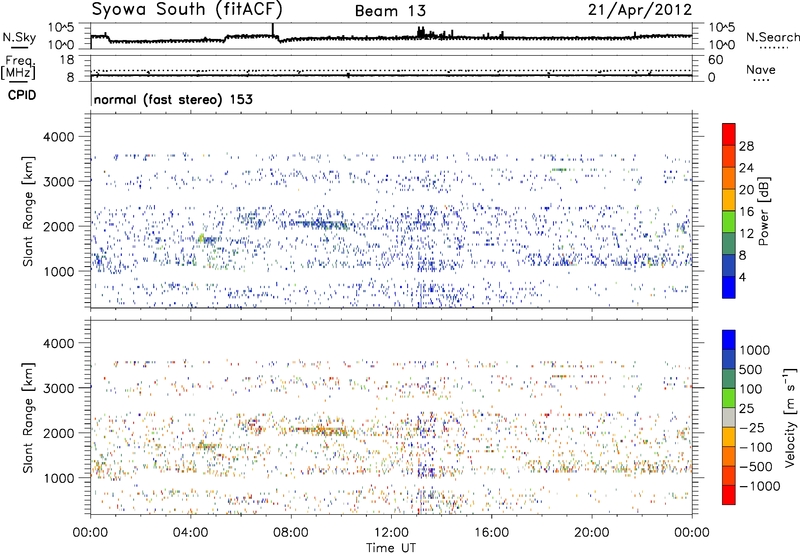The image size is (800, 554).
Task: Click the 20:00 time tick label
Action: 591,532
